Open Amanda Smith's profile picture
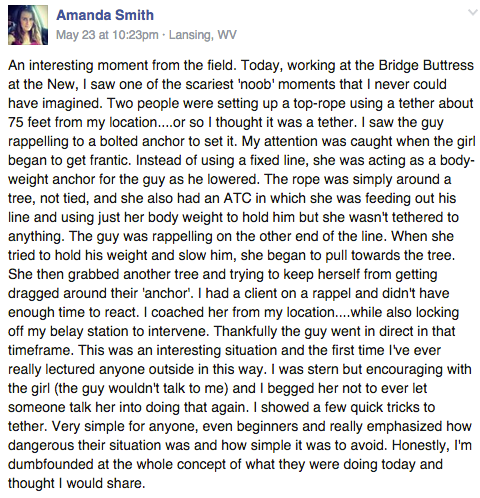 (x=28, y=25)
